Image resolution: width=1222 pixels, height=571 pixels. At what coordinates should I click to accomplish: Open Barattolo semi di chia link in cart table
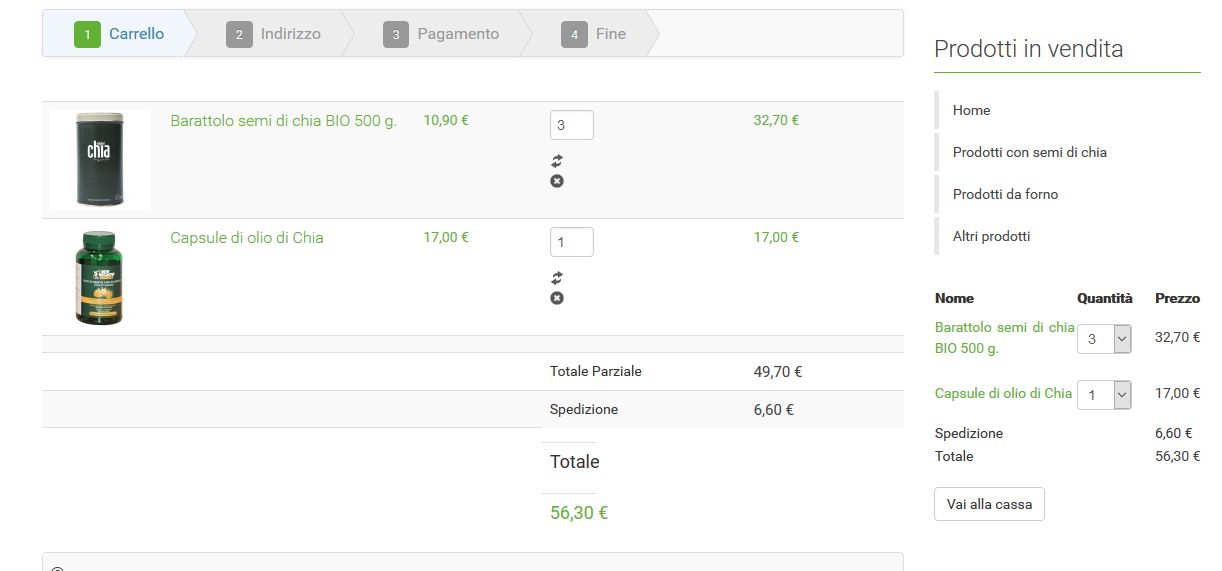click(x=283, y=121)
